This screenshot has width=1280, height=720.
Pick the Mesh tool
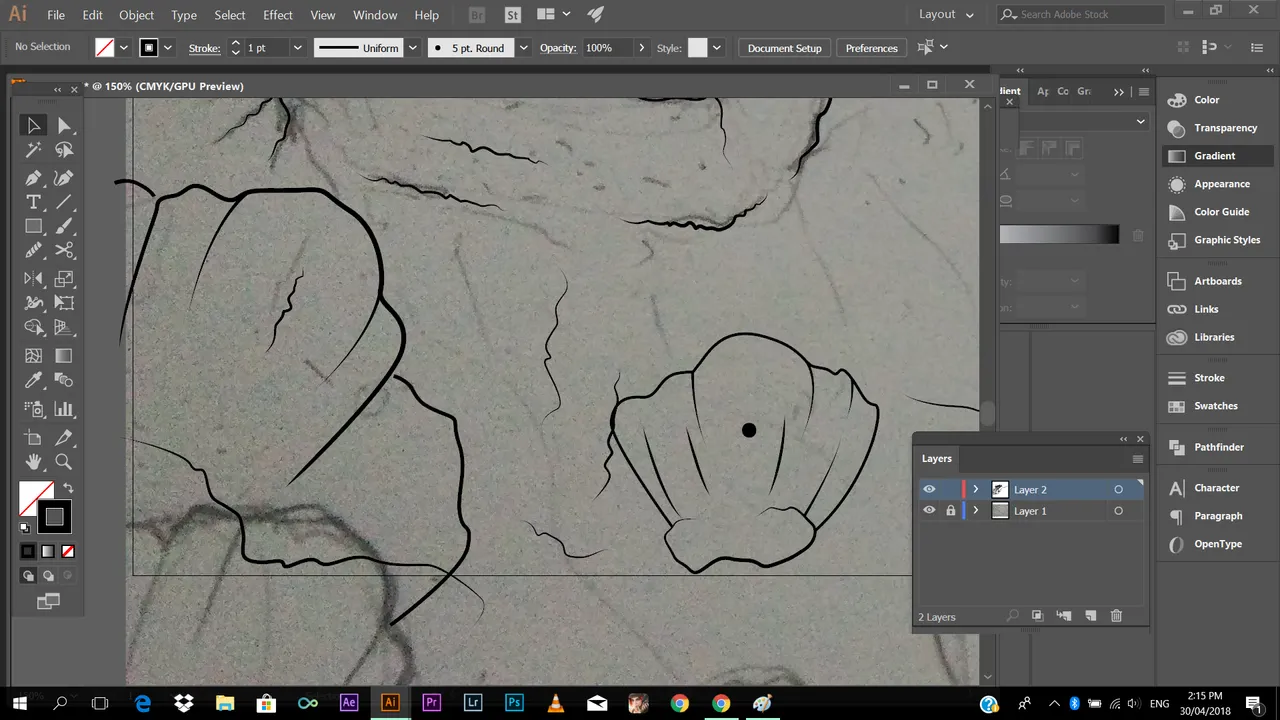pyautogui.click(x=33, y=356)
